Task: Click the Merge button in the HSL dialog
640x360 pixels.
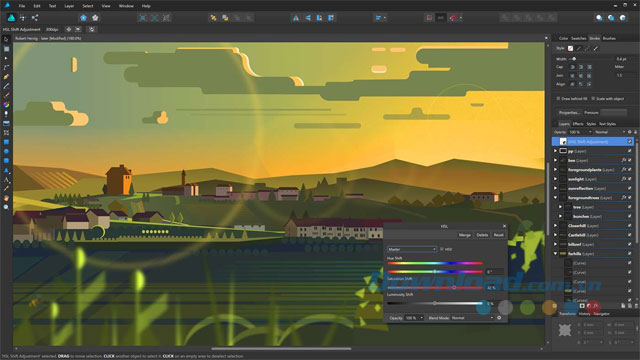Action: pyautogui.click(x=464, y=235)
